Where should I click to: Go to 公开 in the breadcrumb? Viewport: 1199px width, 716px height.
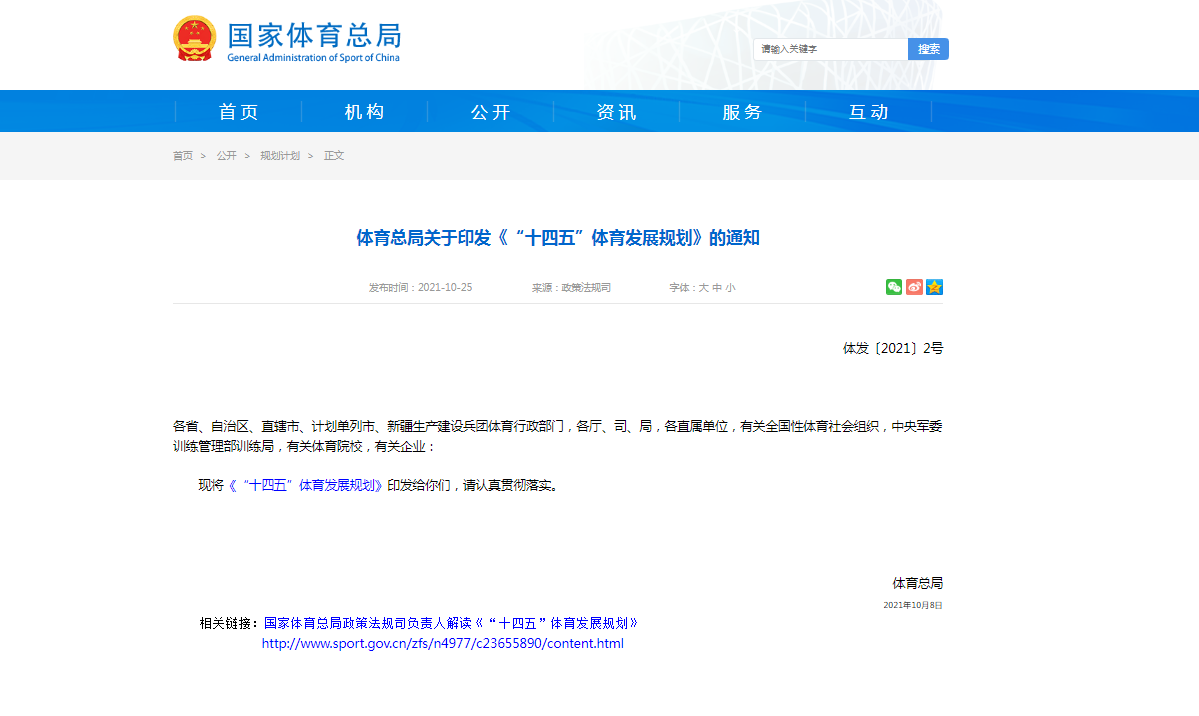[226, 155]
